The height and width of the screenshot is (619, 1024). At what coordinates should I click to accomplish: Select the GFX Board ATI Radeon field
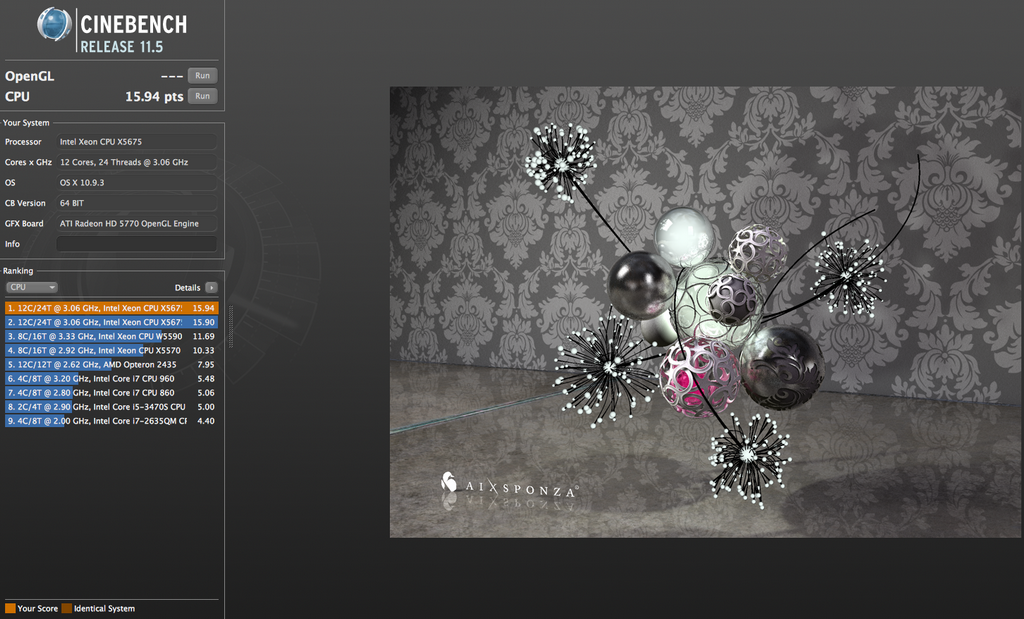(136, 223)
